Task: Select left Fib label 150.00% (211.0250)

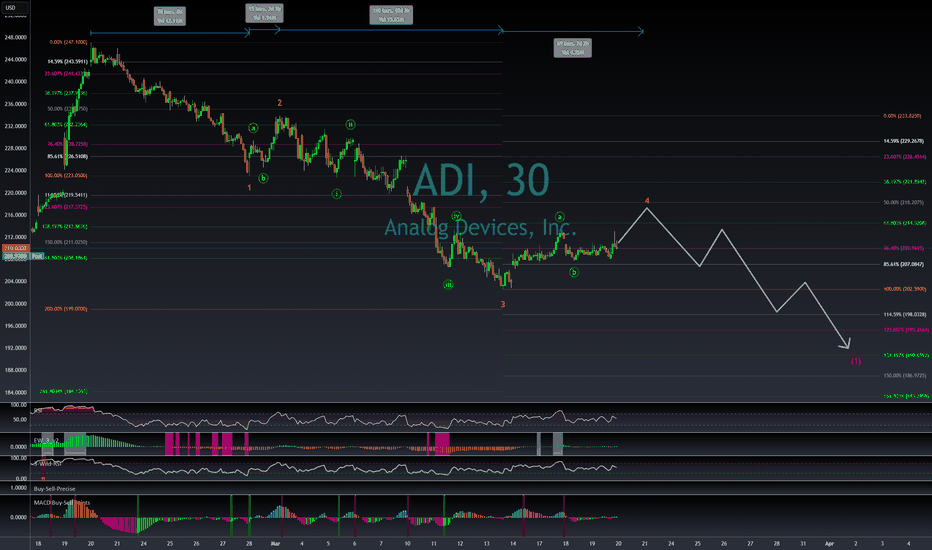Action: tap(66, 242)
